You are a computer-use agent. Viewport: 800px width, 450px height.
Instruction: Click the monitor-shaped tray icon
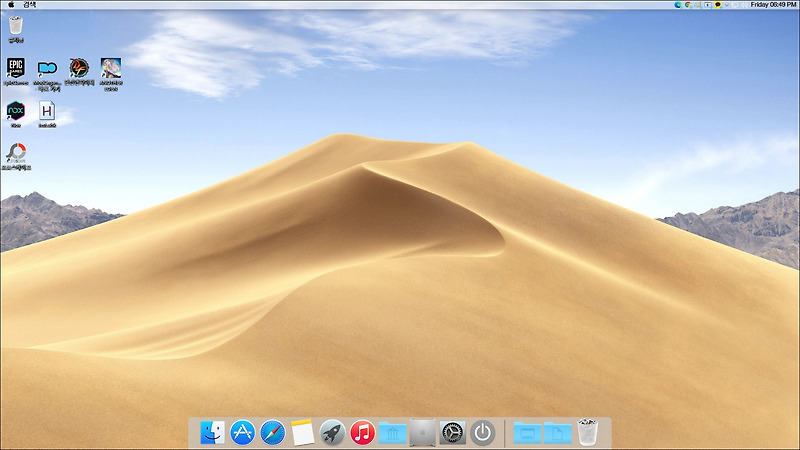708,5
